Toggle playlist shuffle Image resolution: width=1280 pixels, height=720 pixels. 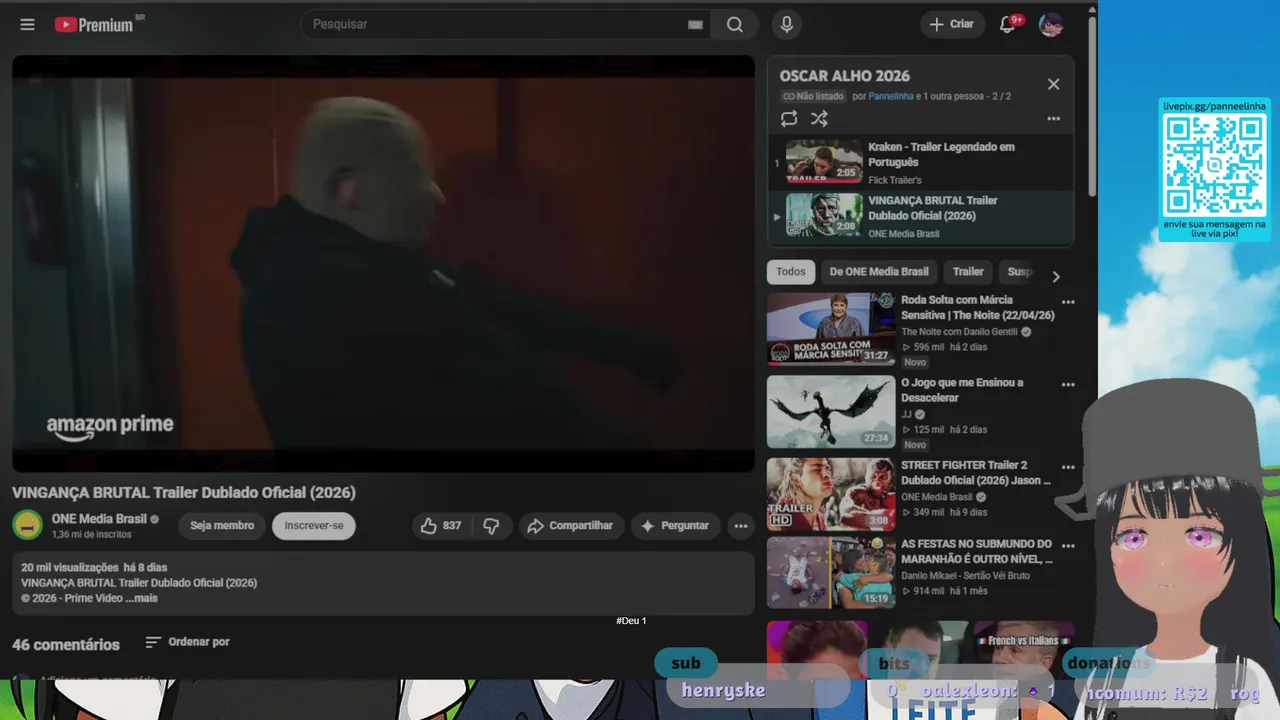(x=819, y=119)
